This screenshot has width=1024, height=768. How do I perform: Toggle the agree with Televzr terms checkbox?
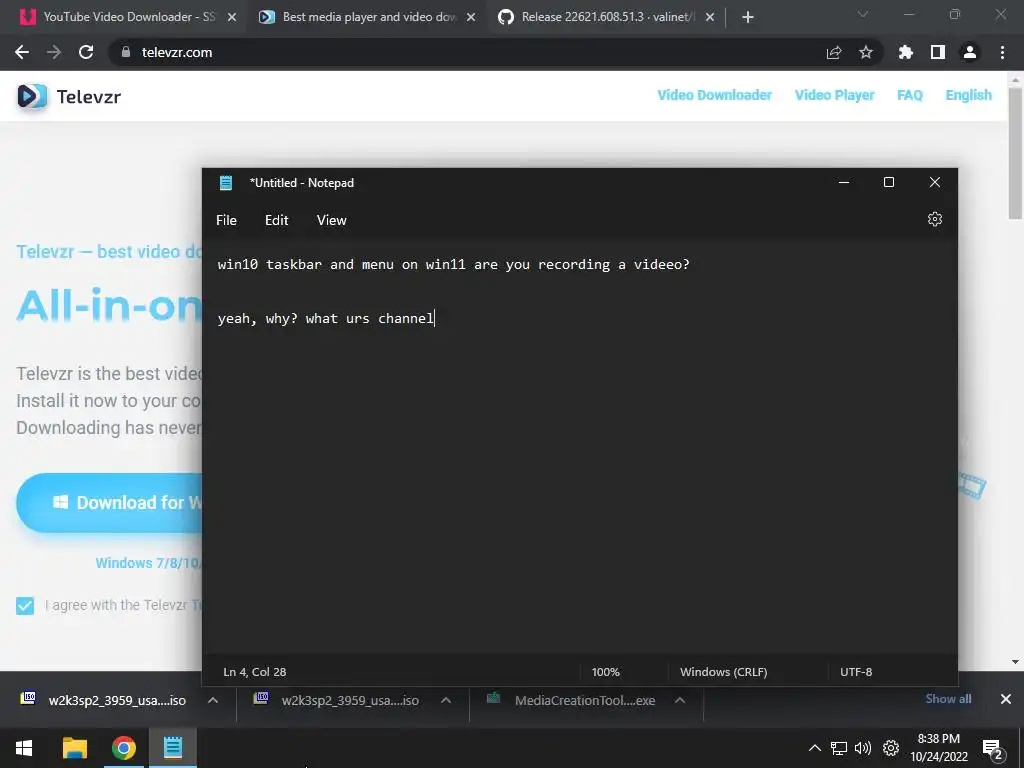click(x=25, y=605)
